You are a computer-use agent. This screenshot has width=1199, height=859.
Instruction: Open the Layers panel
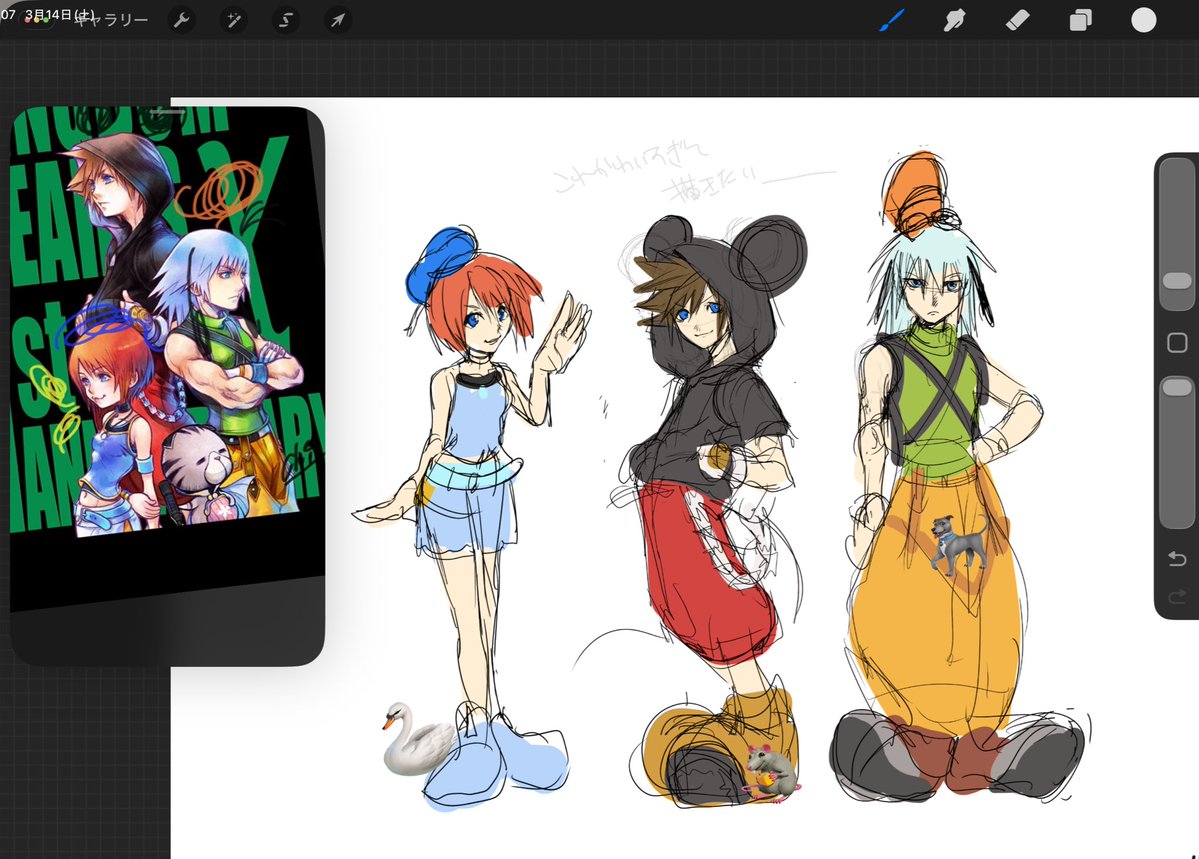pyautogui.click(x=1080, y=20)
